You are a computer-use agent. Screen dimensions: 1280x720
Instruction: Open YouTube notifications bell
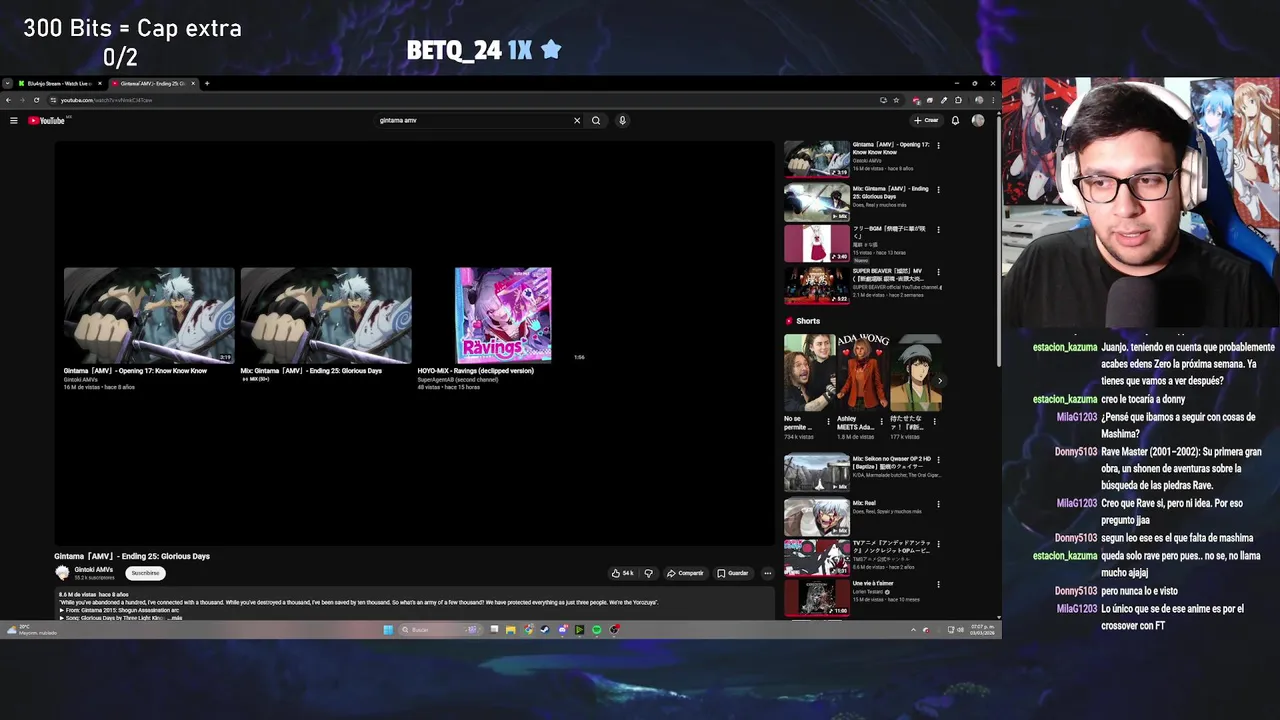(955, 120)
